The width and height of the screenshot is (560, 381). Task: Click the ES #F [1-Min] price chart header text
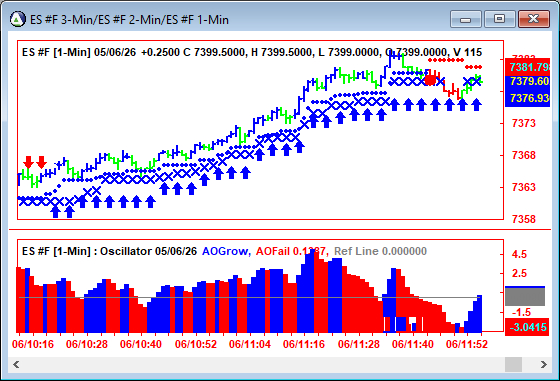pyautogui.click(x=252, y=52)
